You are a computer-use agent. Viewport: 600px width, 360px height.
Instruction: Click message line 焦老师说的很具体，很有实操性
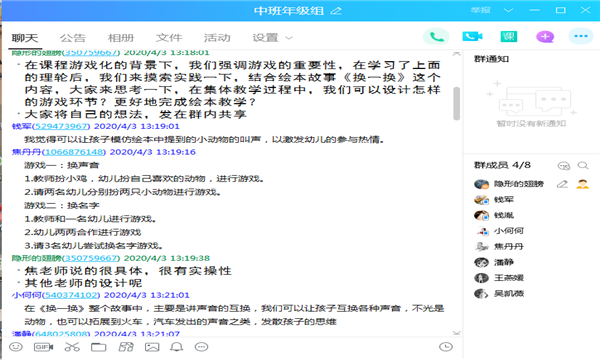(x=128, y=271)
